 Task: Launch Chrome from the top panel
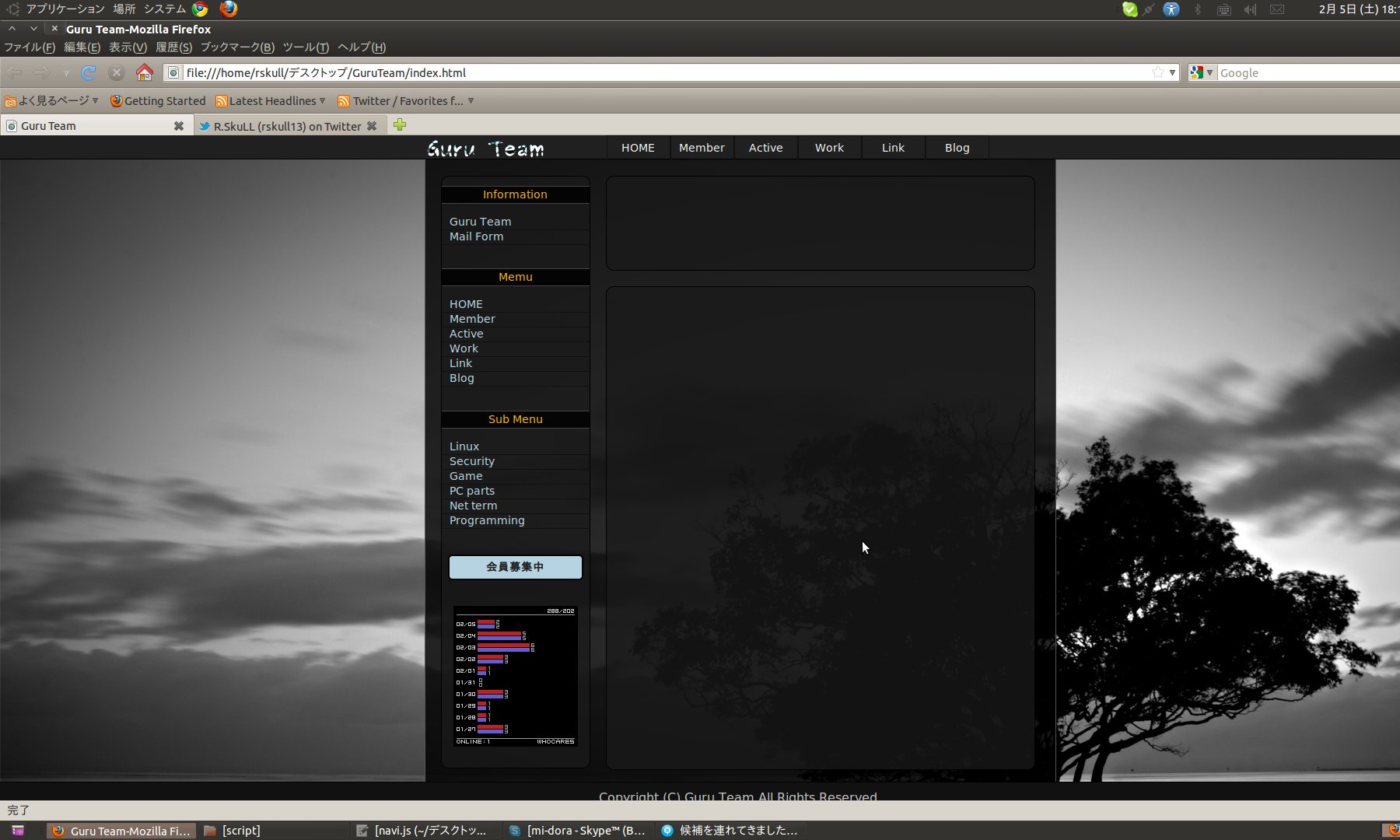pos(200,9)
